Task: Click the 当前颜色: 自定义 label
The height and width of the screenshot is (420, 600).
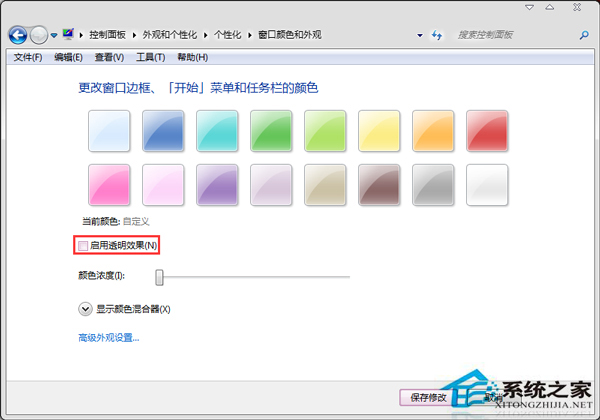Action: [116, 221]
